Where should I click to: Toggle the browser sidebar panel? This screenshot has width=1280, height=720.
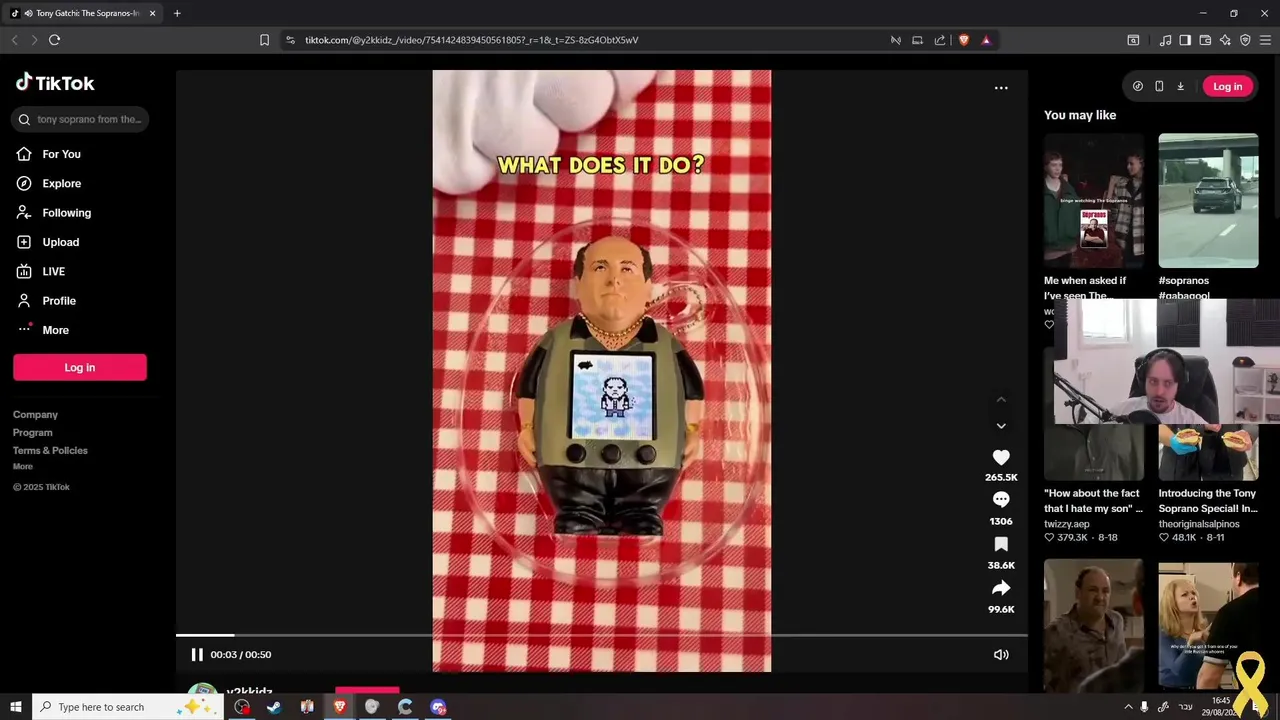[x=1185, y=40]
